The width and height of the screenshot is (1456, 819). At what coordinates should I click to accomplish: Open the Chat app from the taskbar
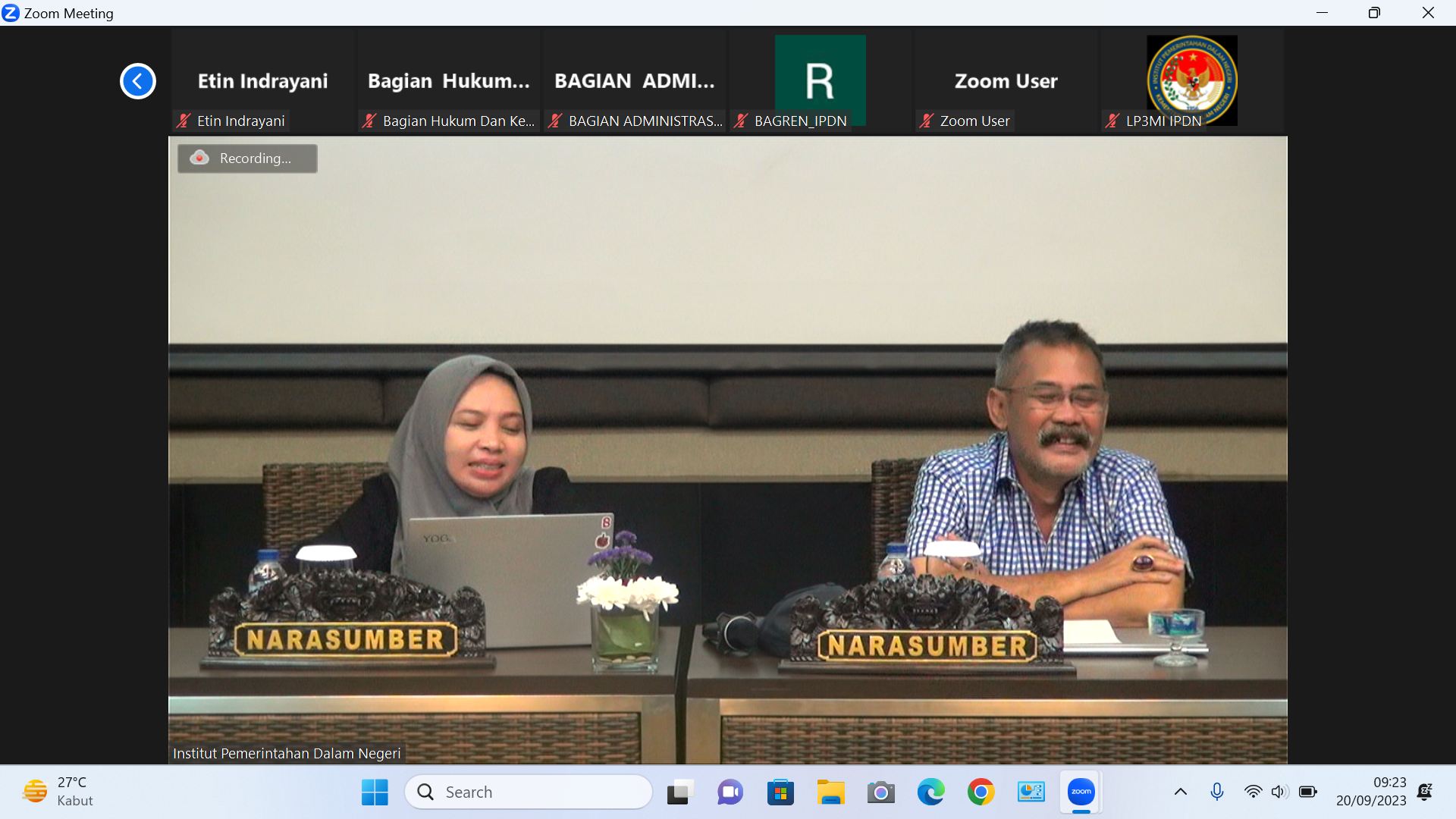coord(730,792)
